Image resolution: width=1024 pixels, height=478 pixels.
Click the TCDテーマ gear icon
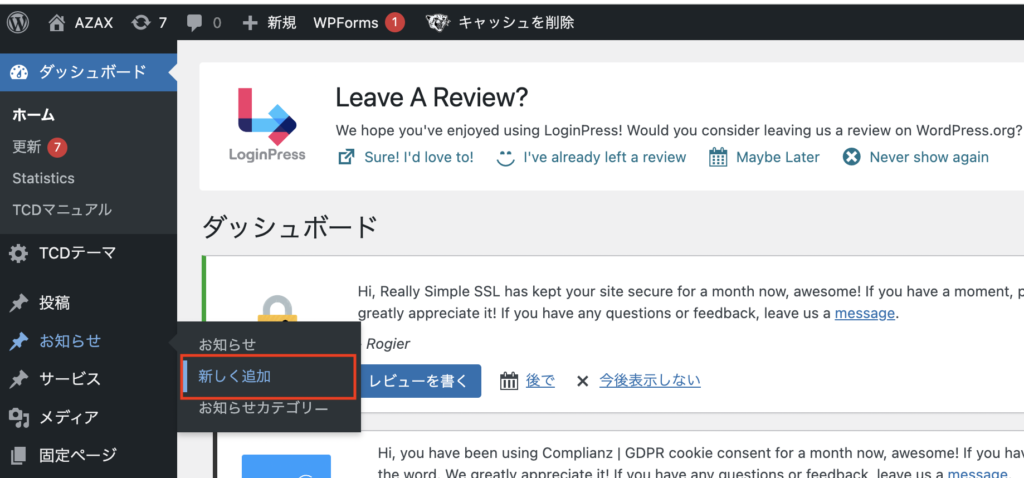(x=19, y=253)
